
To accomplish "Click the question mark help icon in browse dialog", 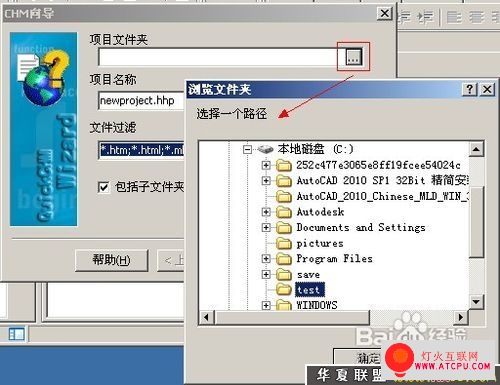I will (x=470, y=89).
